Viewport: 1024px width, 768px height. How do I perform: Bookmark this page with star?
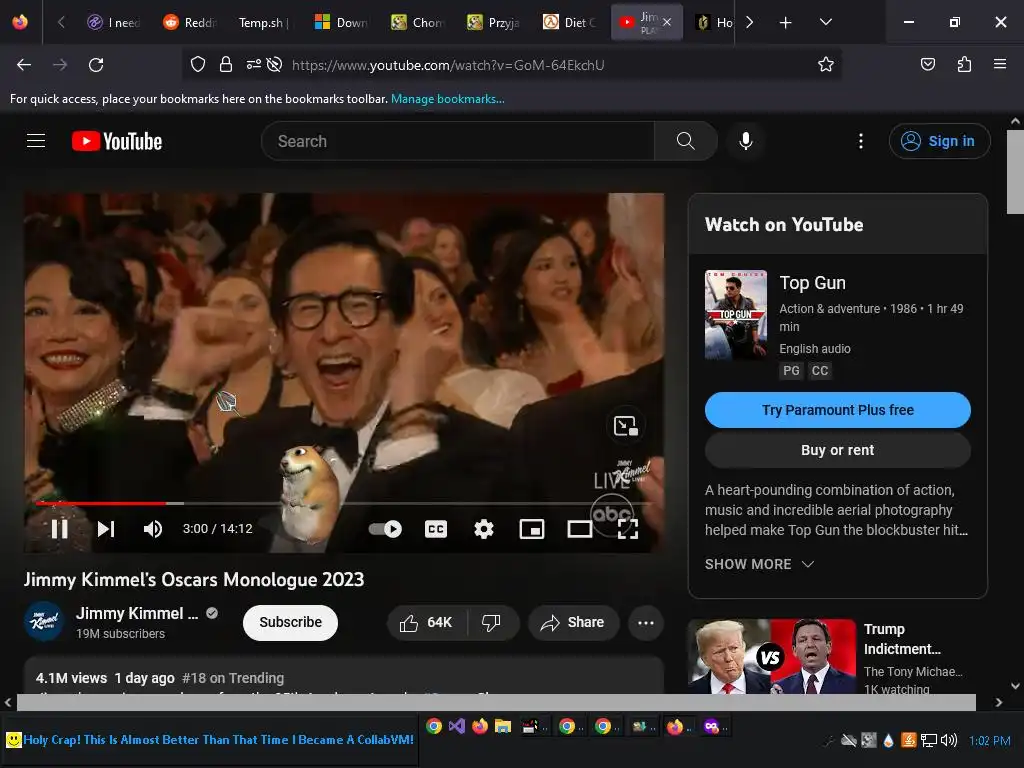point(825,64)
